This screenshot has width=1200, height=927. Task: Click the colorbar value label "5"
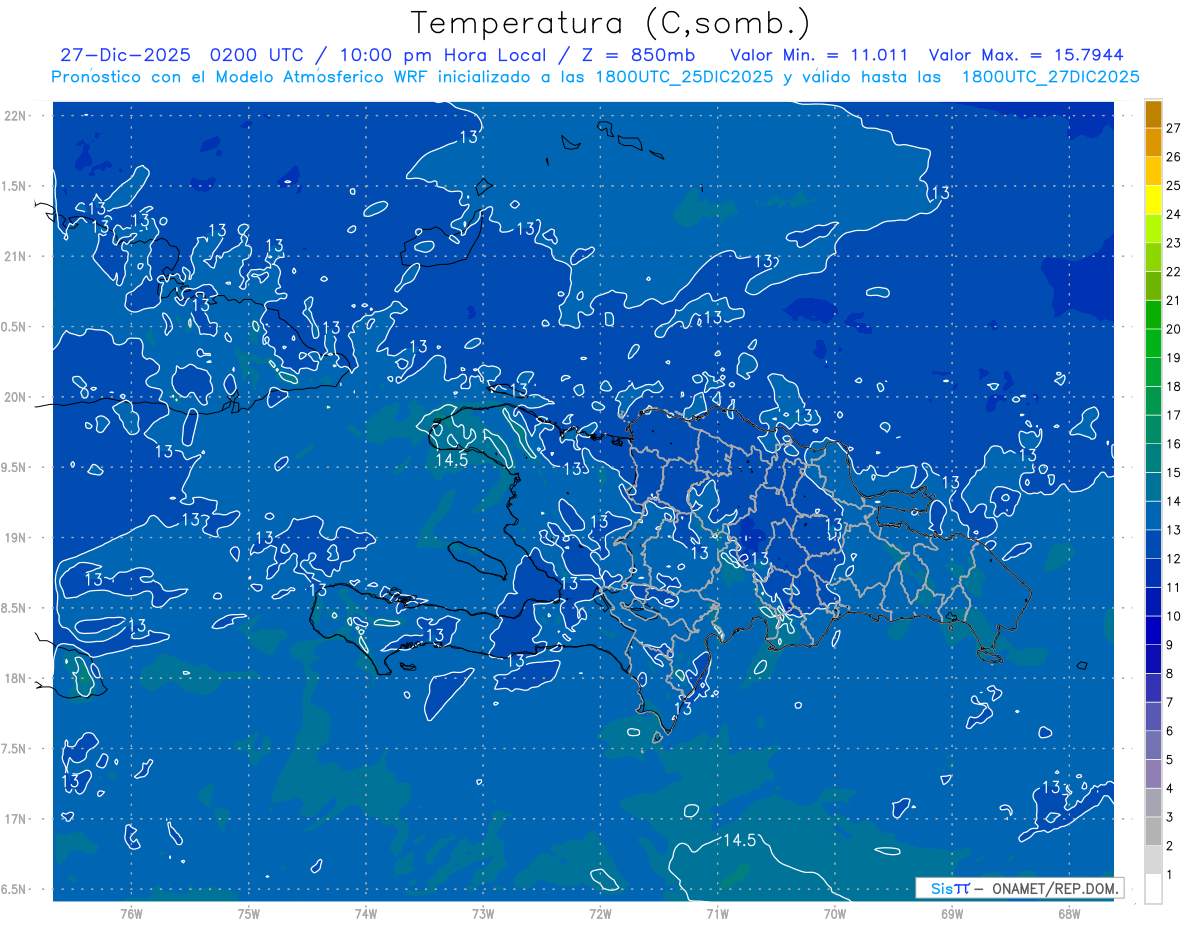[x=1169, y=760]
